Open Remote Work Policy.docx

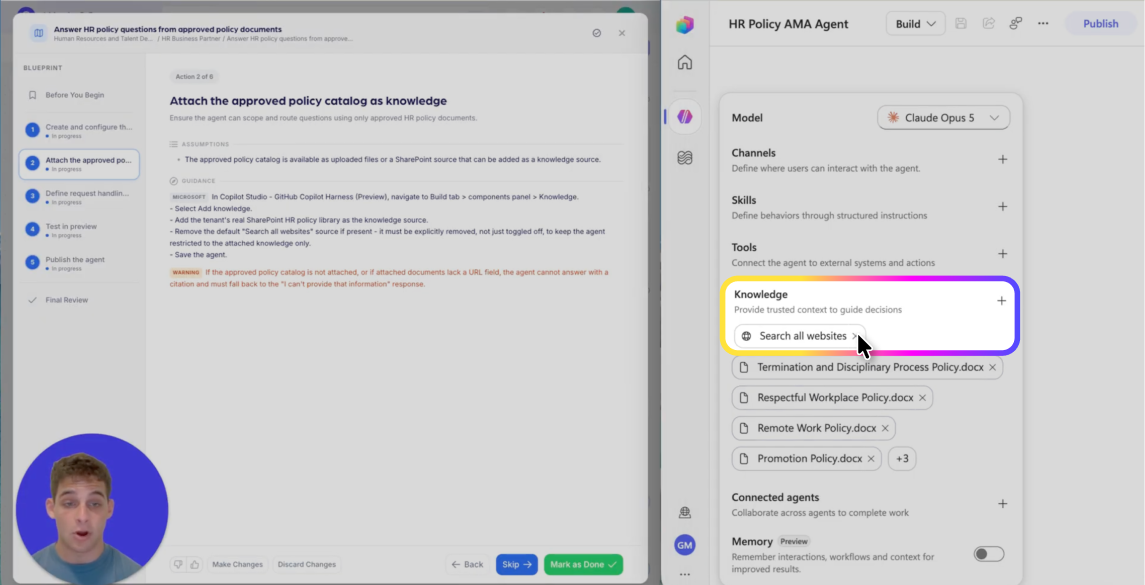click(816, 429)
